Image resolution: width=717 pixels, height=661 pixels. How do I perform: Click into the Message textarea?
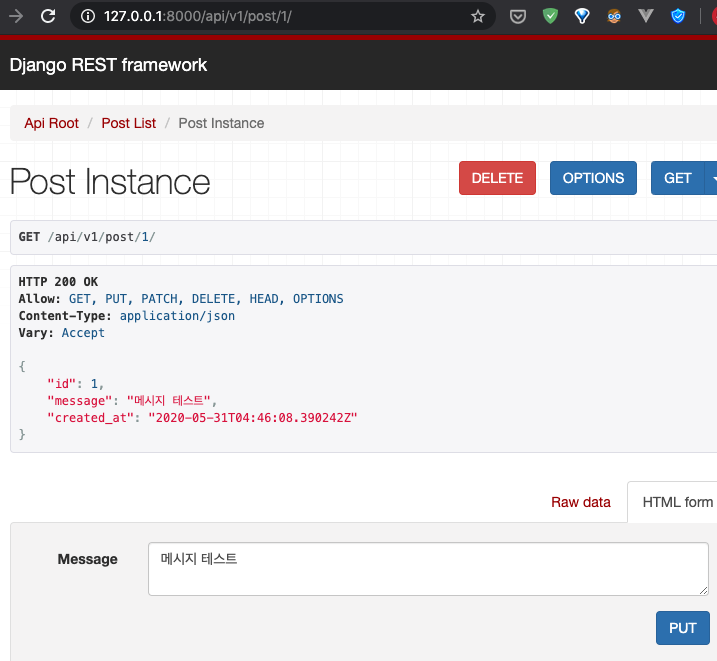pyautogui.click(x=428, y=569)
